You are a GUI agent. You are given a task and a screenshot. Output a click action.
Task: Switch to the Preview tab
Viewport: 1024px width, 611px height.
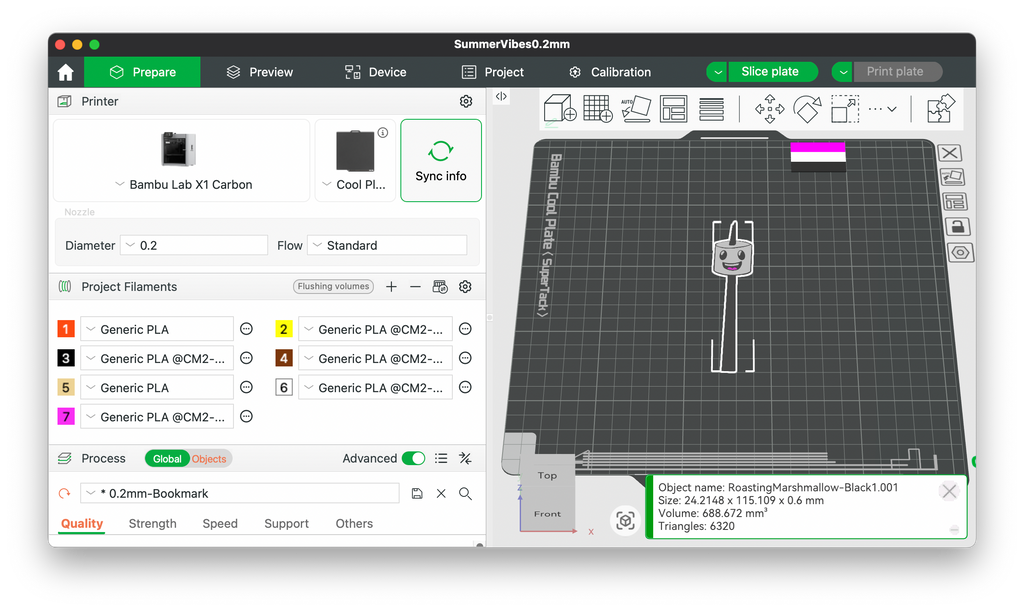(260, 72)
